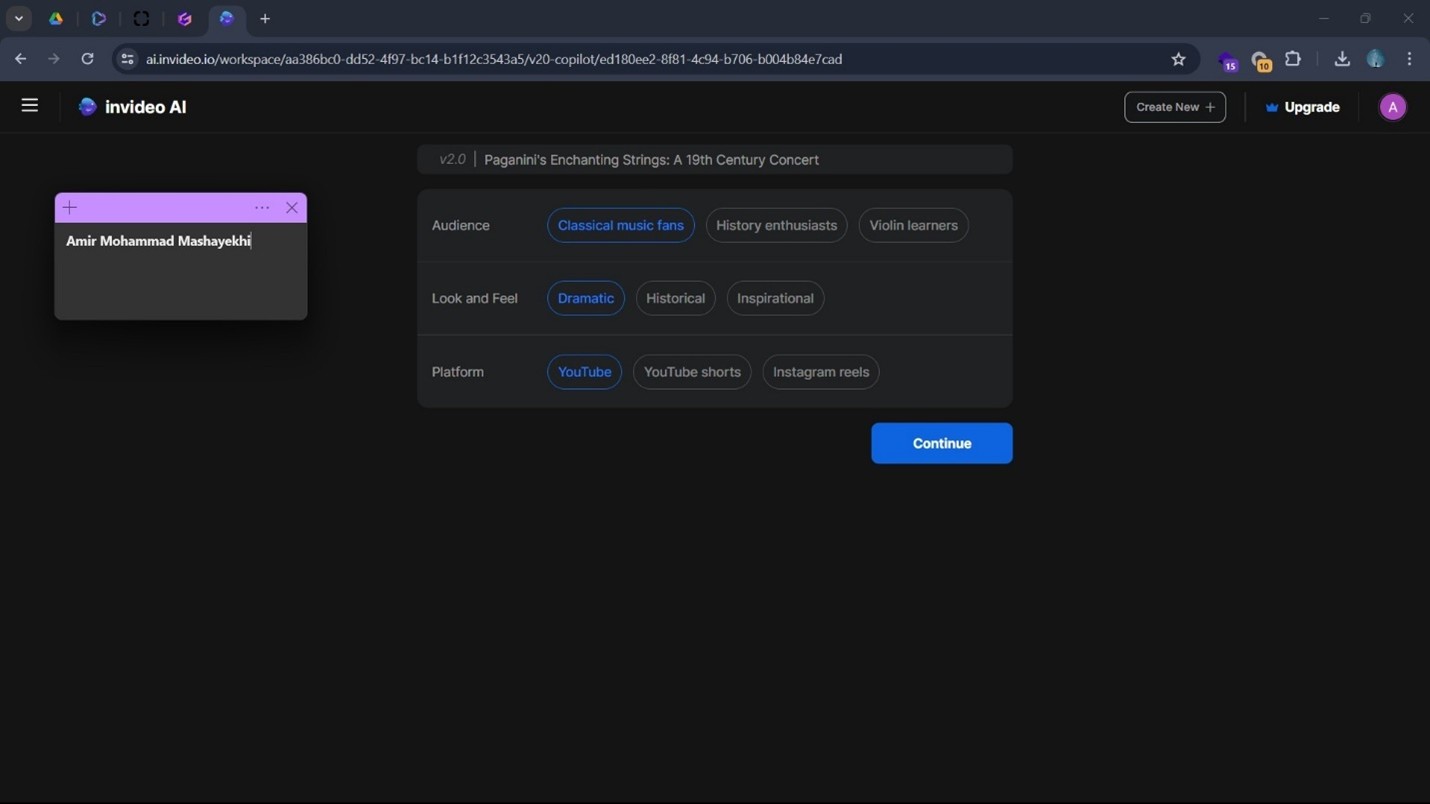The width and height of the screenshot is (1430, 804).
Task: Click the extension icon with badge 10
Action: click(x=1260, y=60)
